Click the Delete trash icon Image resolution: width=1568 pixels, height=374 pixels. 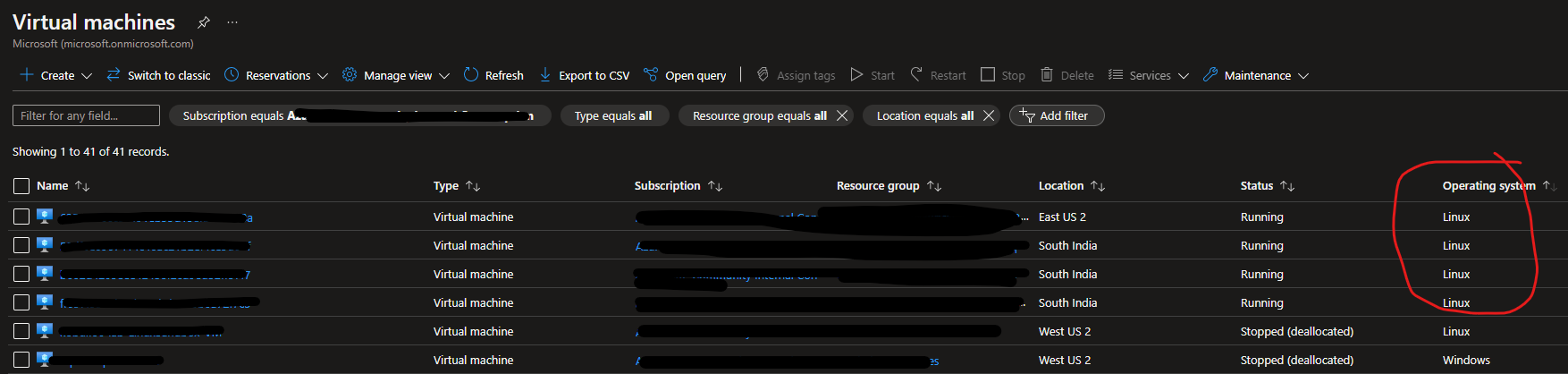[x=1047, y=75]
